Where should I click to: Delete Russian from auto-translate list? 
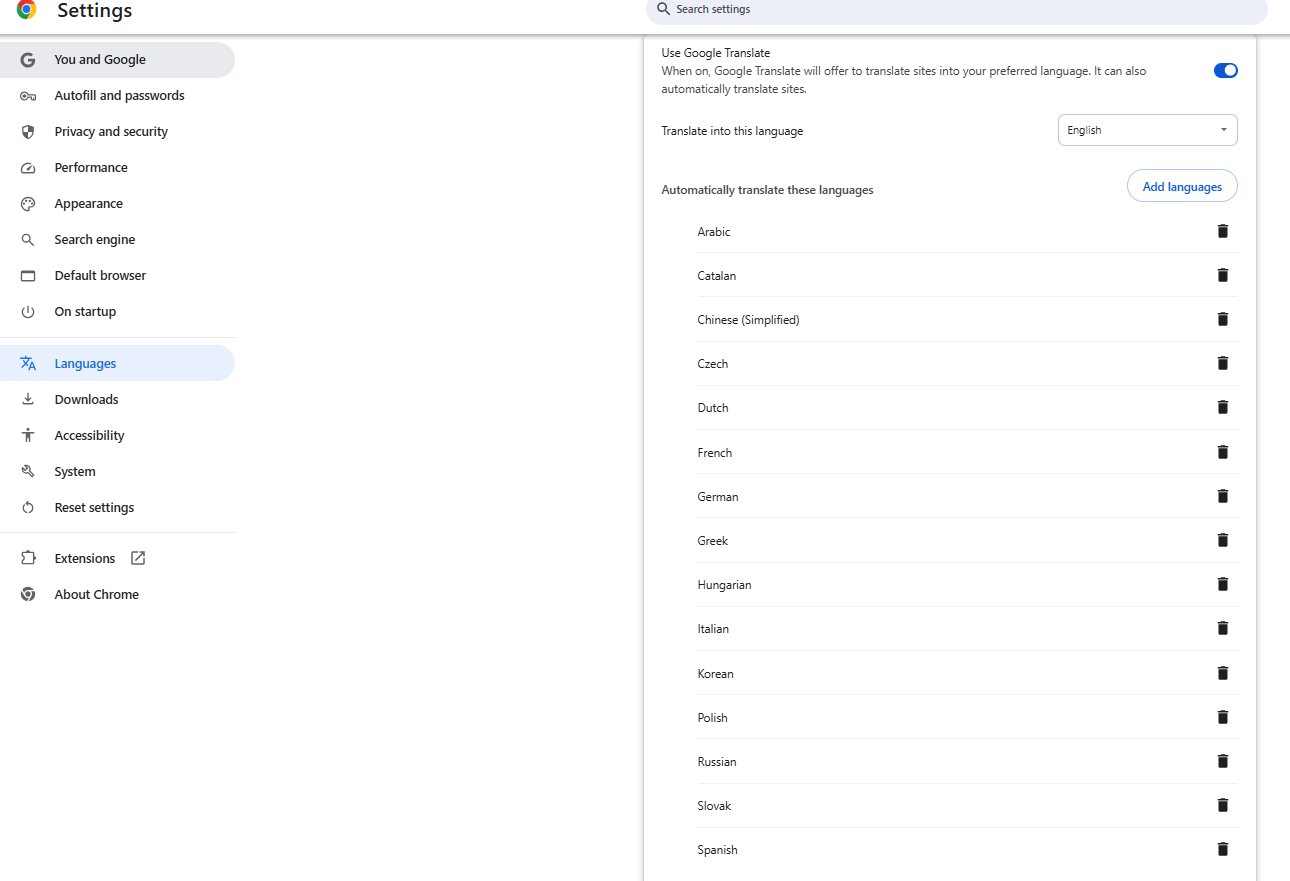point(1222,761)
